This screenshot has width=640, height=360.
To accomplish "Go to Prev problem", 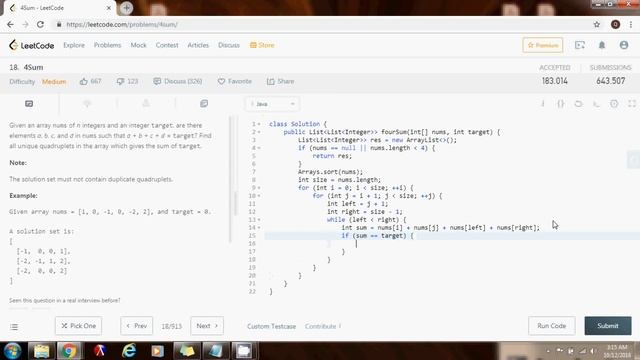I will 136,326.
